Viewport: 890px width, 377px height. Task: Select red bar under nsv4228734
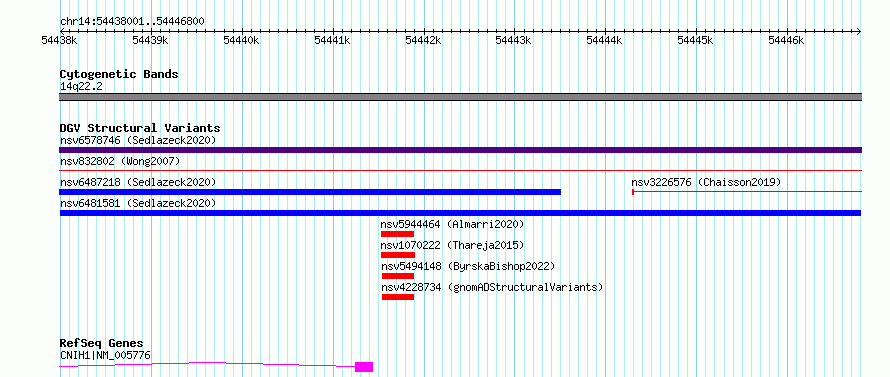click(x=397, y=297)
